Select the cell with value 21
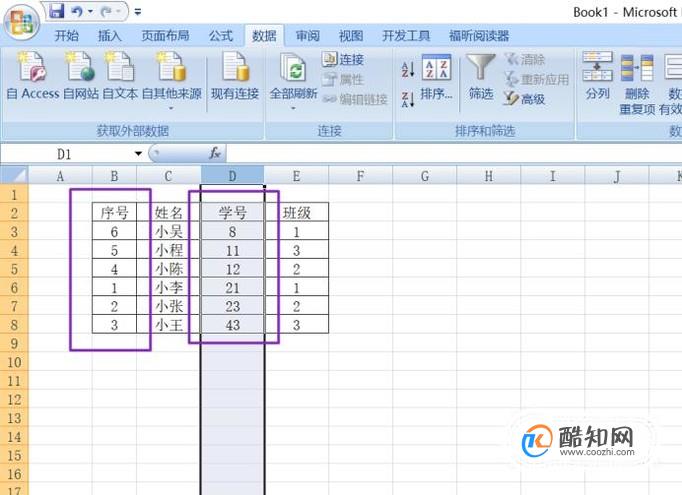This screenshot has width=682, height=495. point(232,288)
